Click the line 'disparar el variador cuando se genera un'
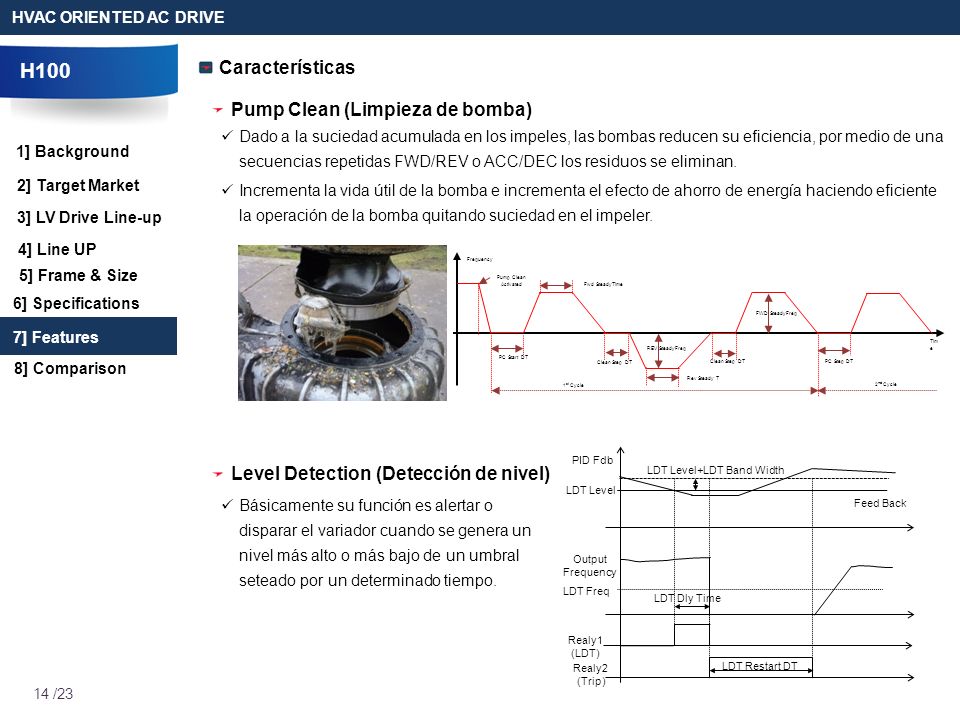The width and height of the screenshot is (960, 720). coord(385,530)
